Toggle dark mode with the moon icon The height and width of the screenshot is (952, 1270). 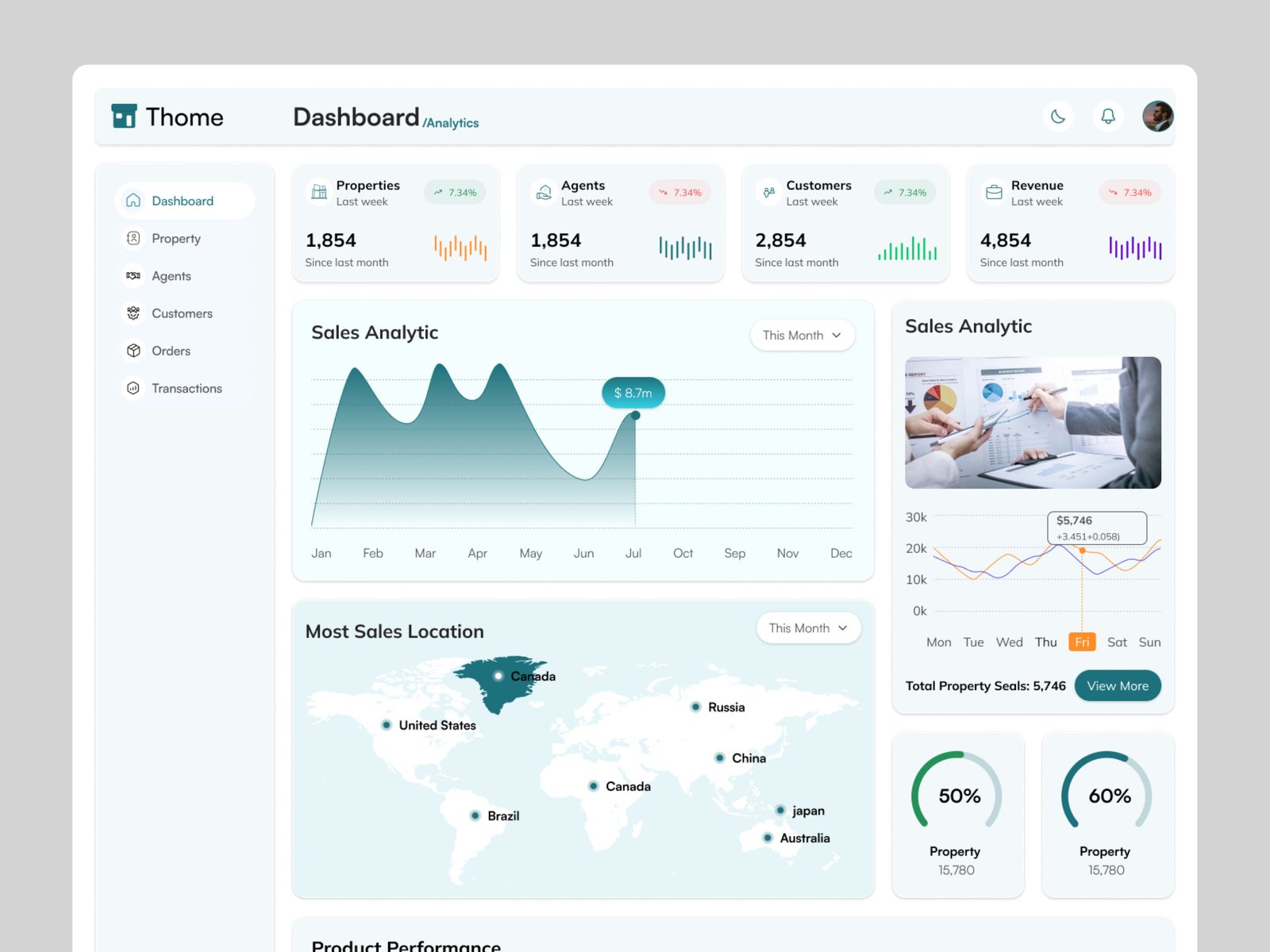click(x=1057, y=117)
